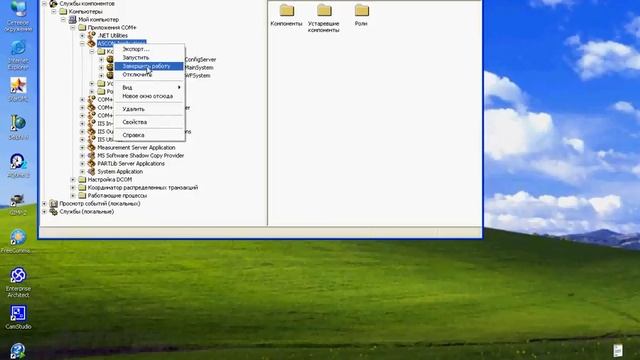Select the Координатор распределенных транзакций label

pos(143,188)
